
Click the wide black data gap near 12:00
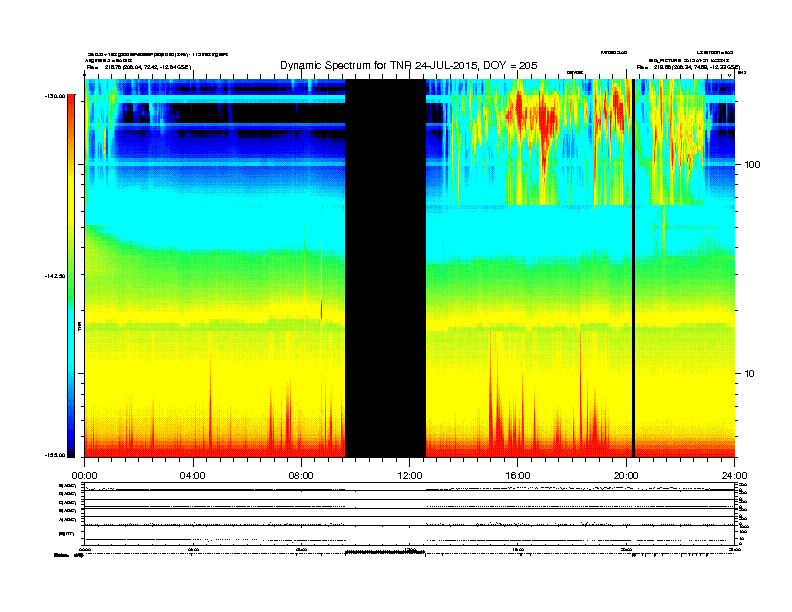[385, 268]
